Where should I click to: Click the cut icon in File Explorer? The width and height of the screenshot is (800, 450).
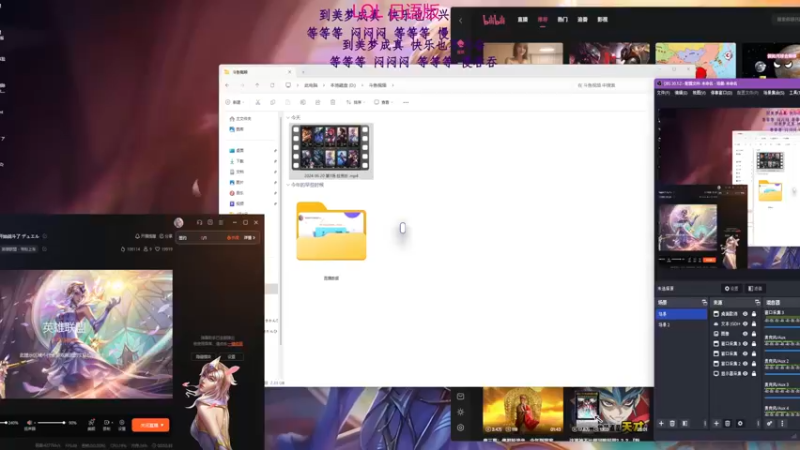[258, 102]
